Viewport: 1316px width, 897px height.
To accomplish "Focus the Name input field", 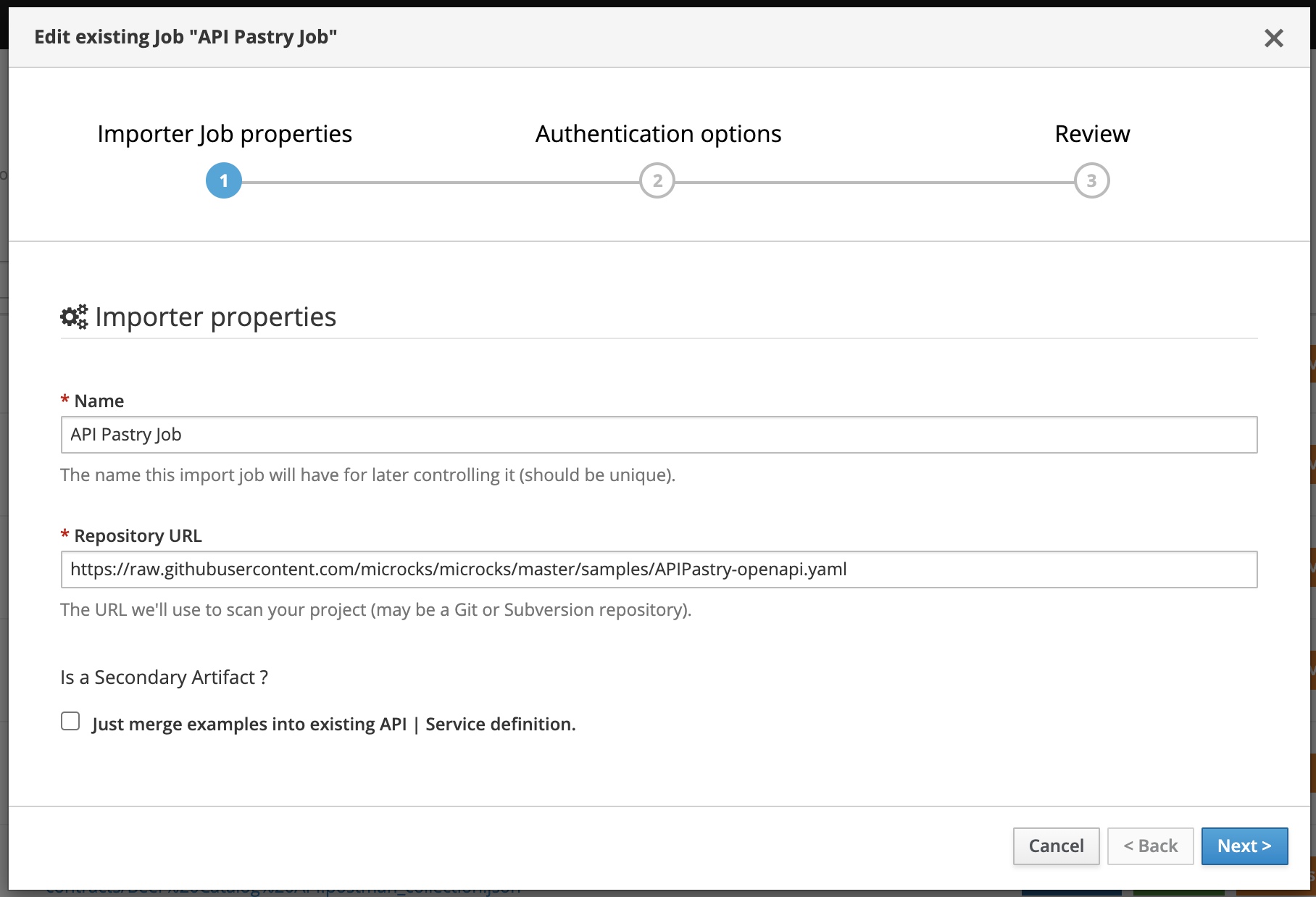I will [x=658, y=435].
